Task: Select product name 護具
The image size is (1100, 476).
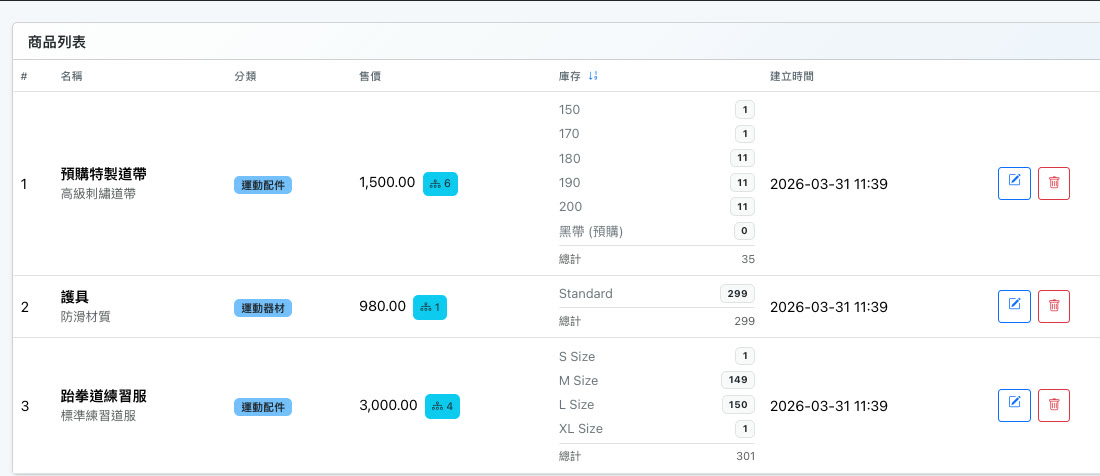Action: (x=74, y=297)
